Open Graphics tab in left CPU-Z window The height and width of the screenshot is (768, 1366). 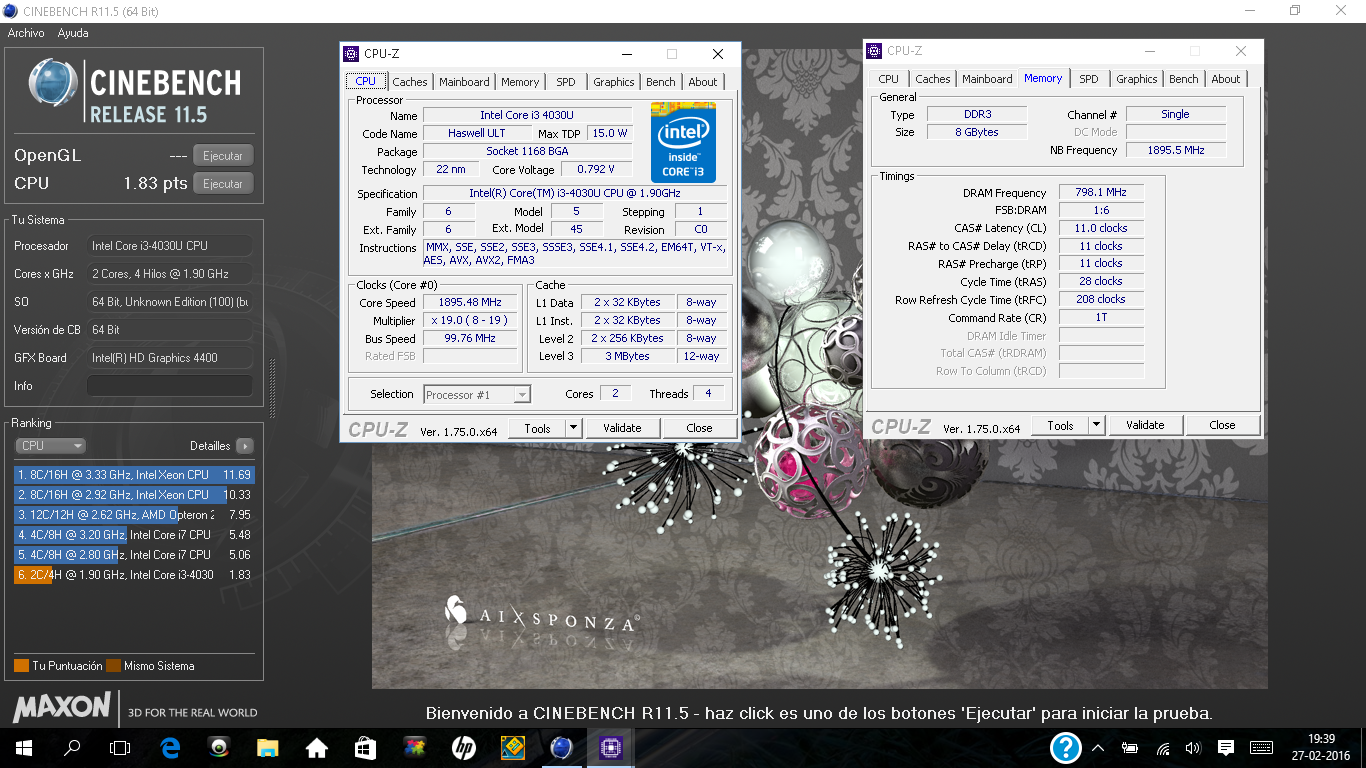[613, 82]
